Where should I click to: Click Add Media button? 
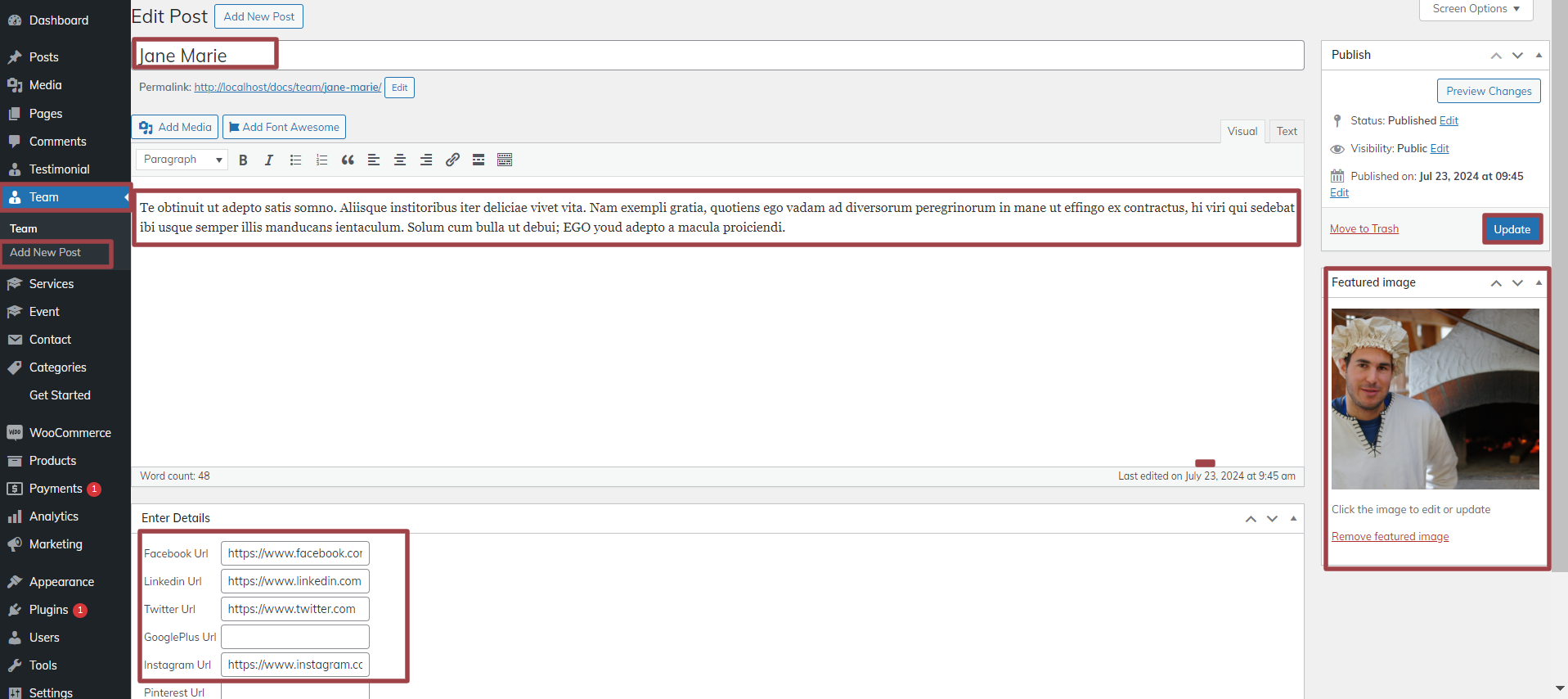pyautogui.click(x=175, y=127)
